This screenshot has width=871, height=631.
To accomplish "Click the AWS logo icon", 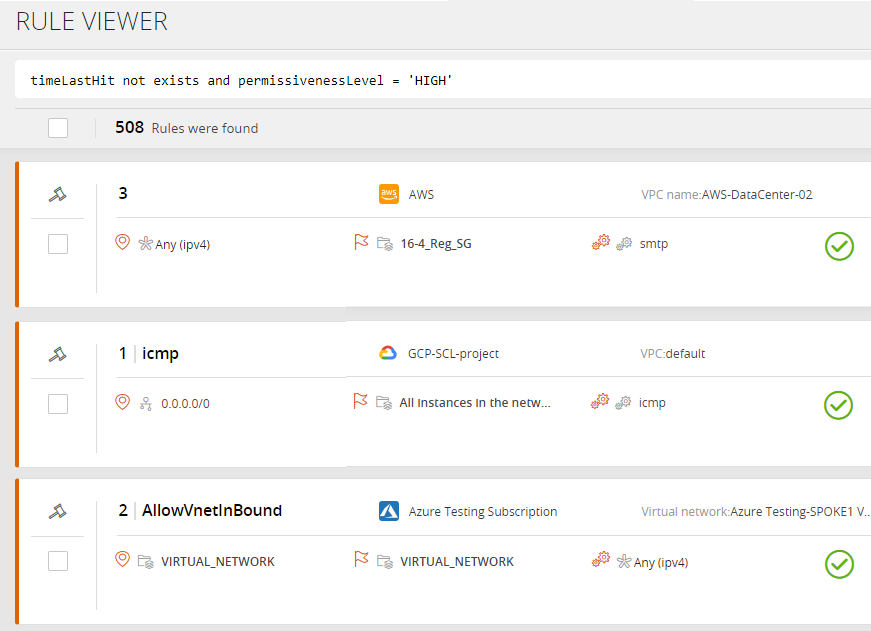I will (389, 195).
